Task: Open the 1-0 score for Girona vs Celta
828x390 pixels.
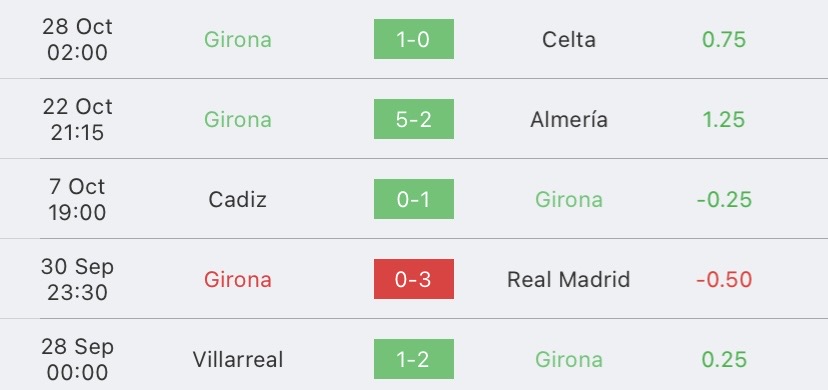Action: click(x=413, y=39)
